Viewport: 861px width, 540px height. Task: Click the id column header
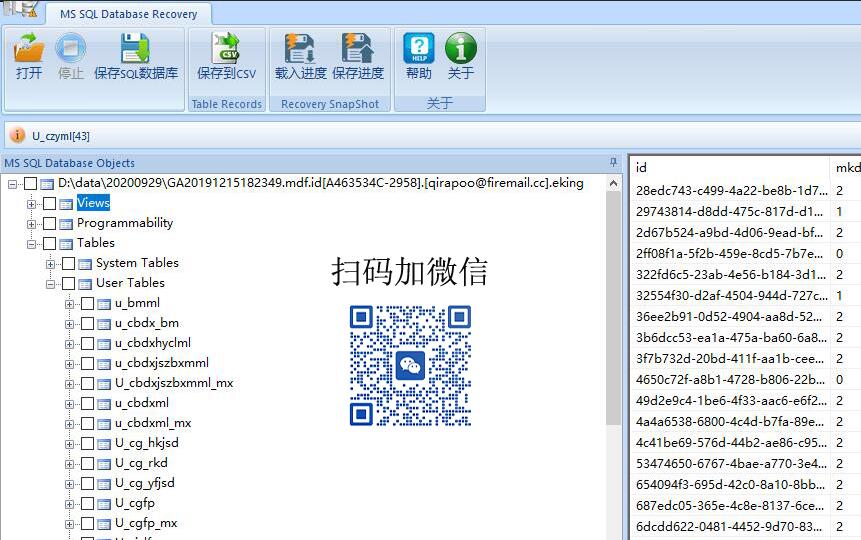(729, 168)
